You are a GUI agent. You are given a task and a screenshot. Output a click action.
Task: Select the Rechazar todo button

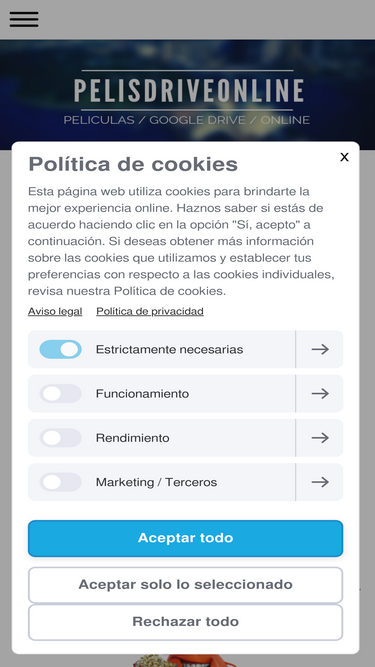point(185,622)
